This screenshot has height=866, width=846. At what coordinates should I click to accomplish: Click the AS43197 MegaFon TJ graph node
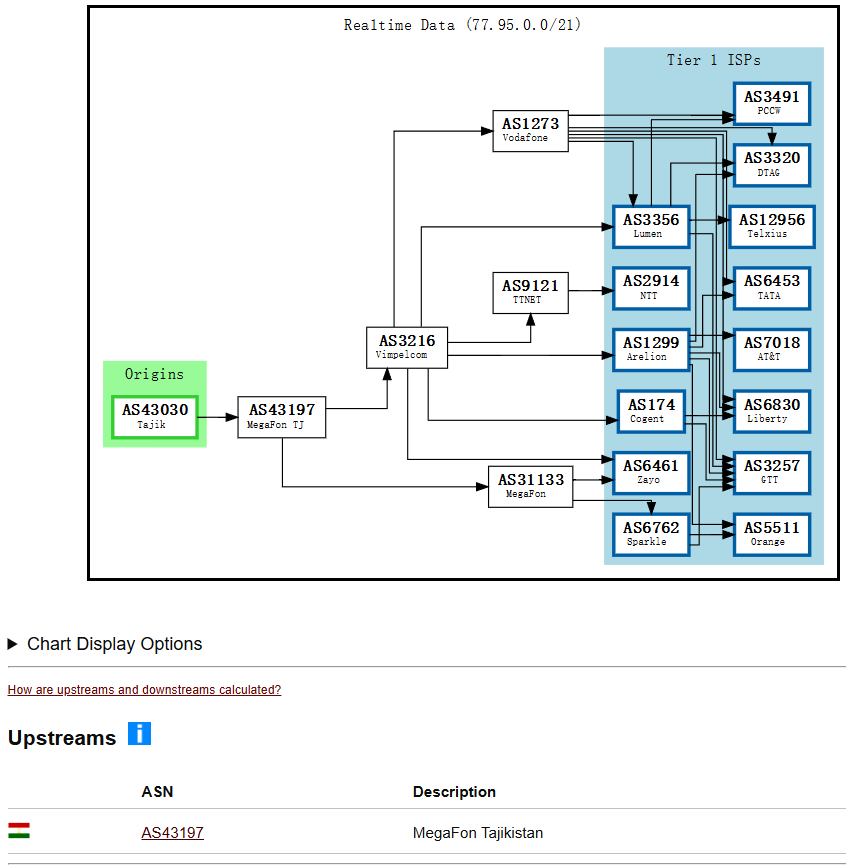(282, 417)
